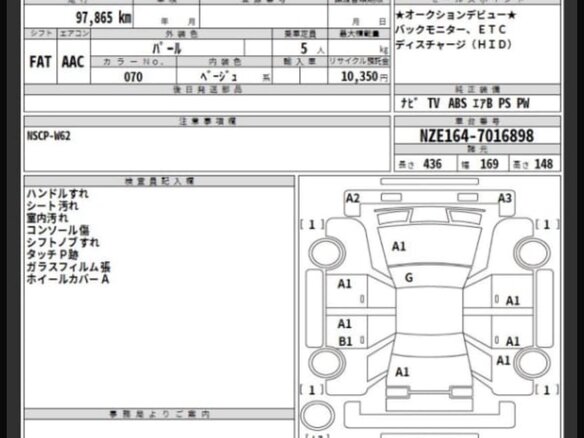Click the FAT shift type cell

(x=40, y=62)
